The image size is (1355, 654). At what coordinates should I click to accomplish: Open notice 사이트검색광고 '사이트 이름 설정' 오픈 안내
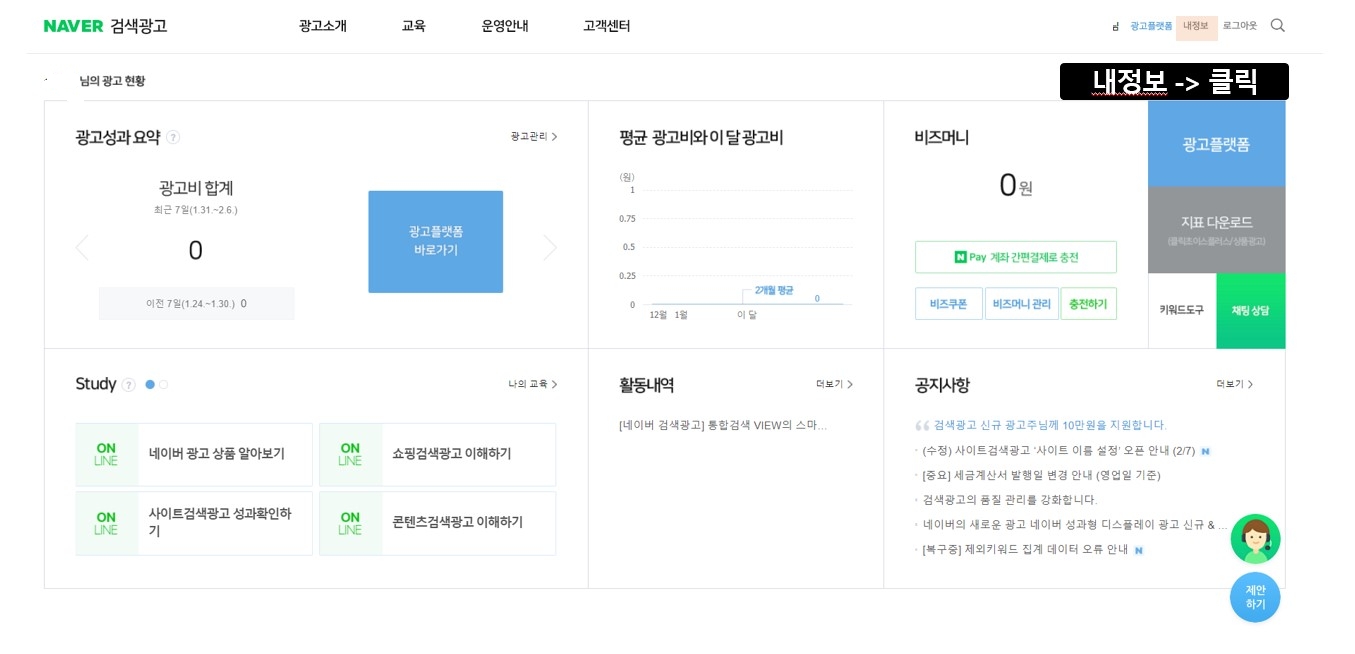point(1059,451)
